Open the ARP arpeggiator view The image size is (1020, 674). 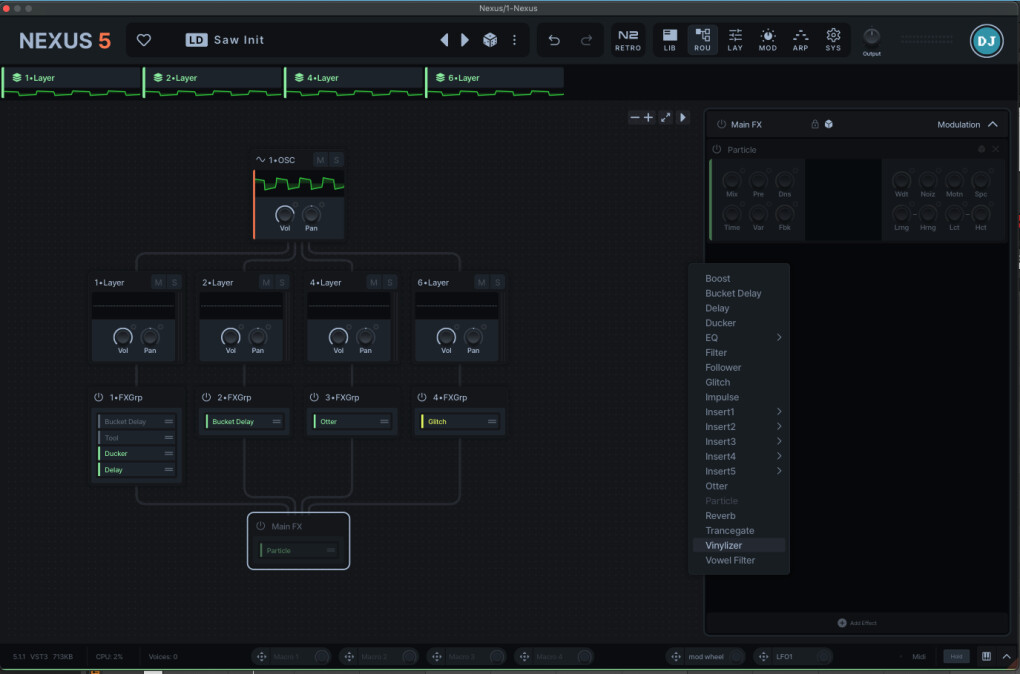800,40
